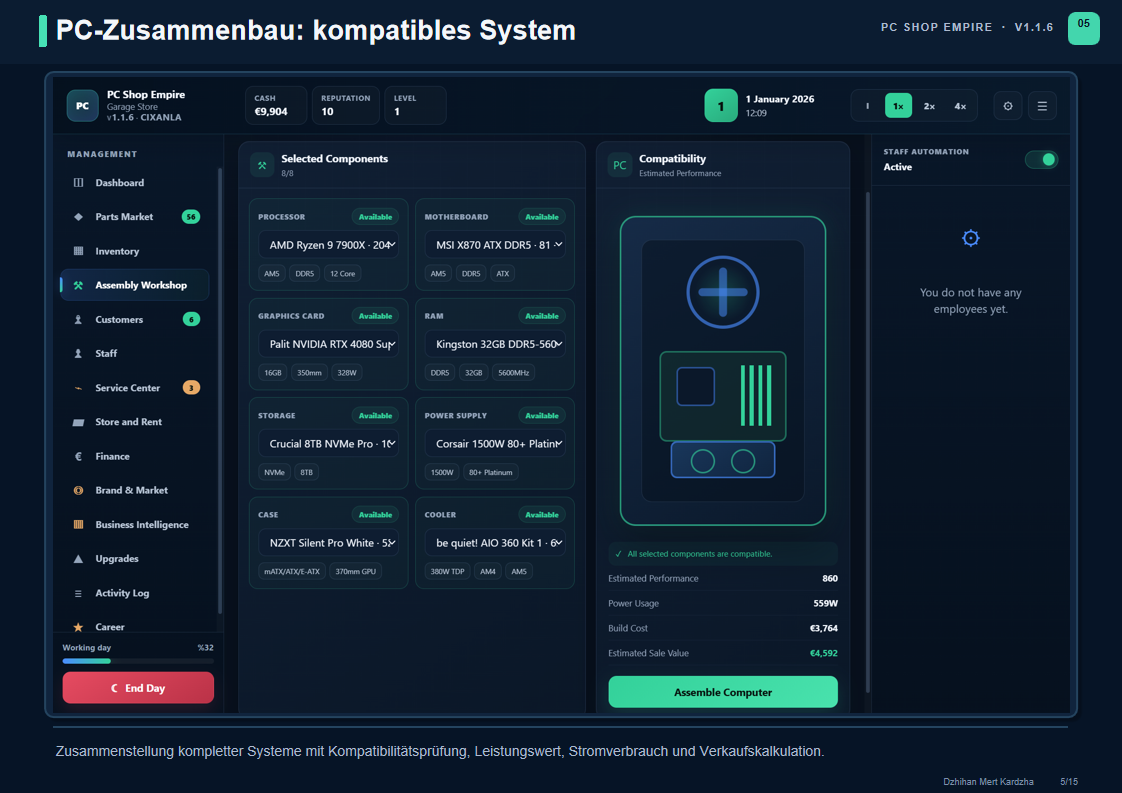Image resolution: width=1122 pixels, height=793 pixels.
Task: Click the Parts Market diamond icon
Action: click(x=79, y=217)
